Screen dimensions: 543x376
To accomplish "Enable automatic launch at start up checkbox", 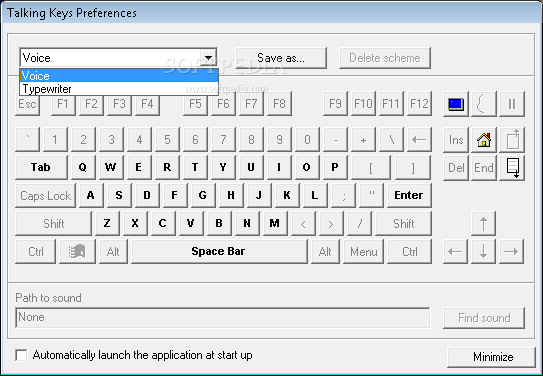I will 21,355.
